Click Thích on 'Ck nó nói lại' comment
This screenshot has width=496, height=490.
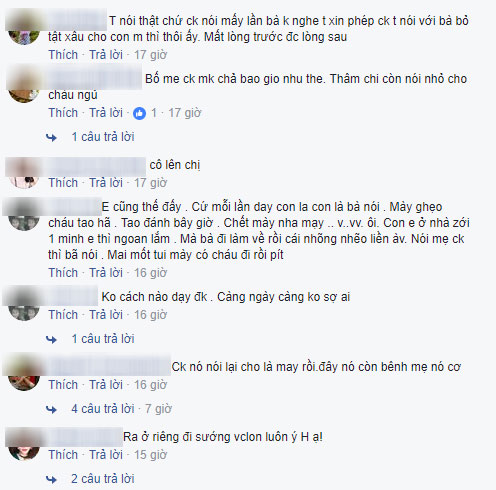(x=63, y=385)
